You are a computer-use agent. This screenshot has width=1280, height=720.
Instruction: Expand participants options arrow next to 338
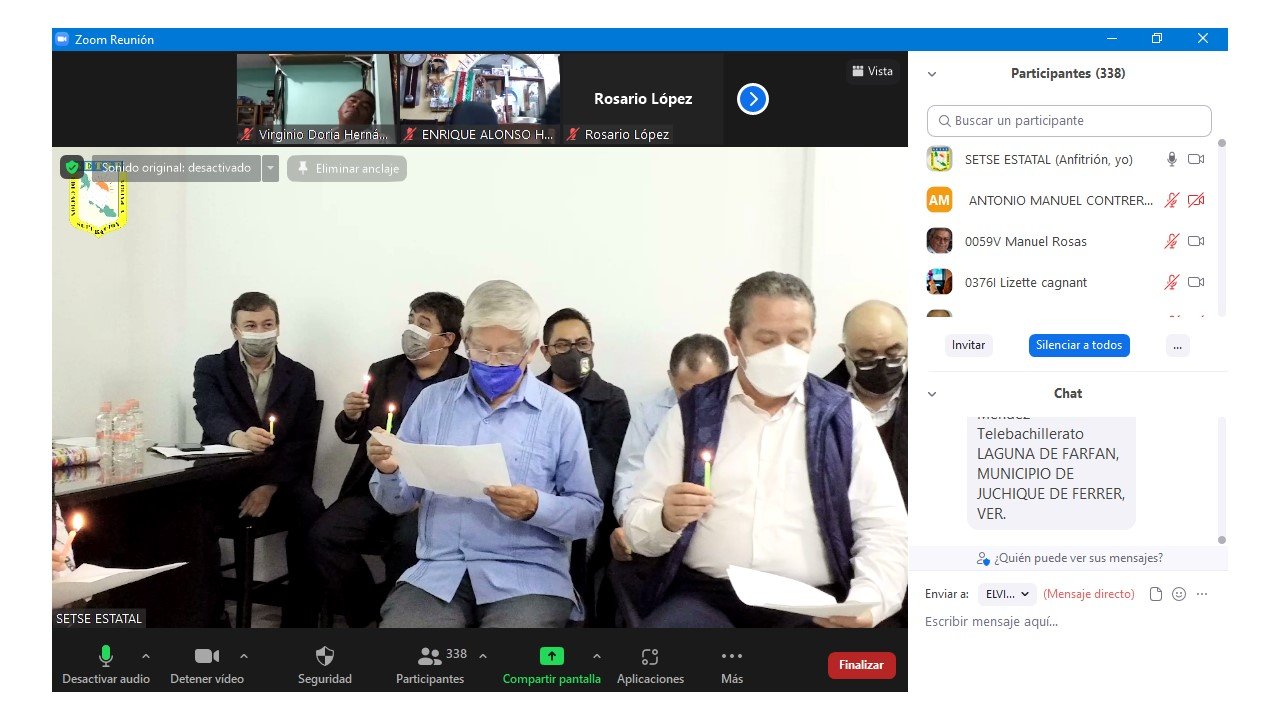tap(483, 656)
